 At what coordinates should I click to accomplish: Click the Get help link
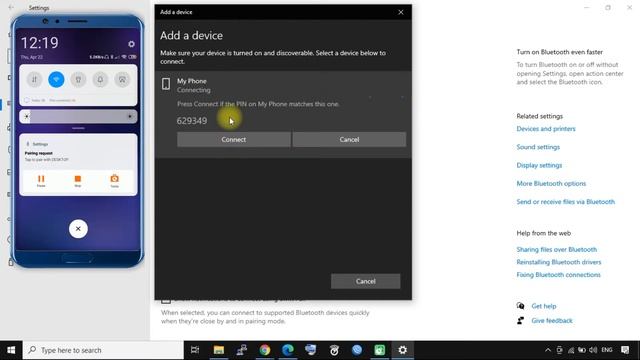(544, 306)
